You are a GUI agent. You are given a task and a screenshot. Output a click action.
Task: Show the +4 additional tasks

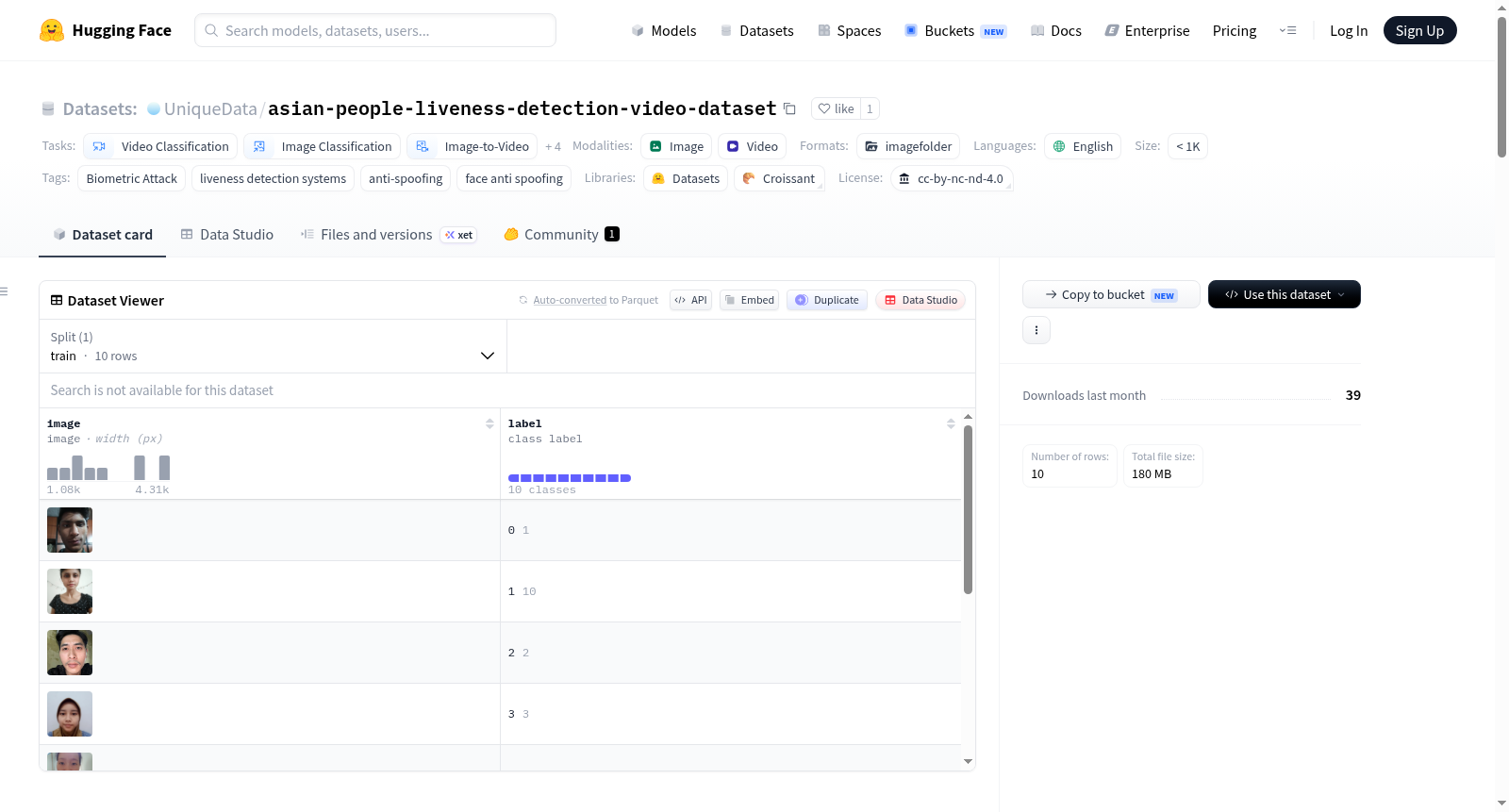click(x=553, y=146)
